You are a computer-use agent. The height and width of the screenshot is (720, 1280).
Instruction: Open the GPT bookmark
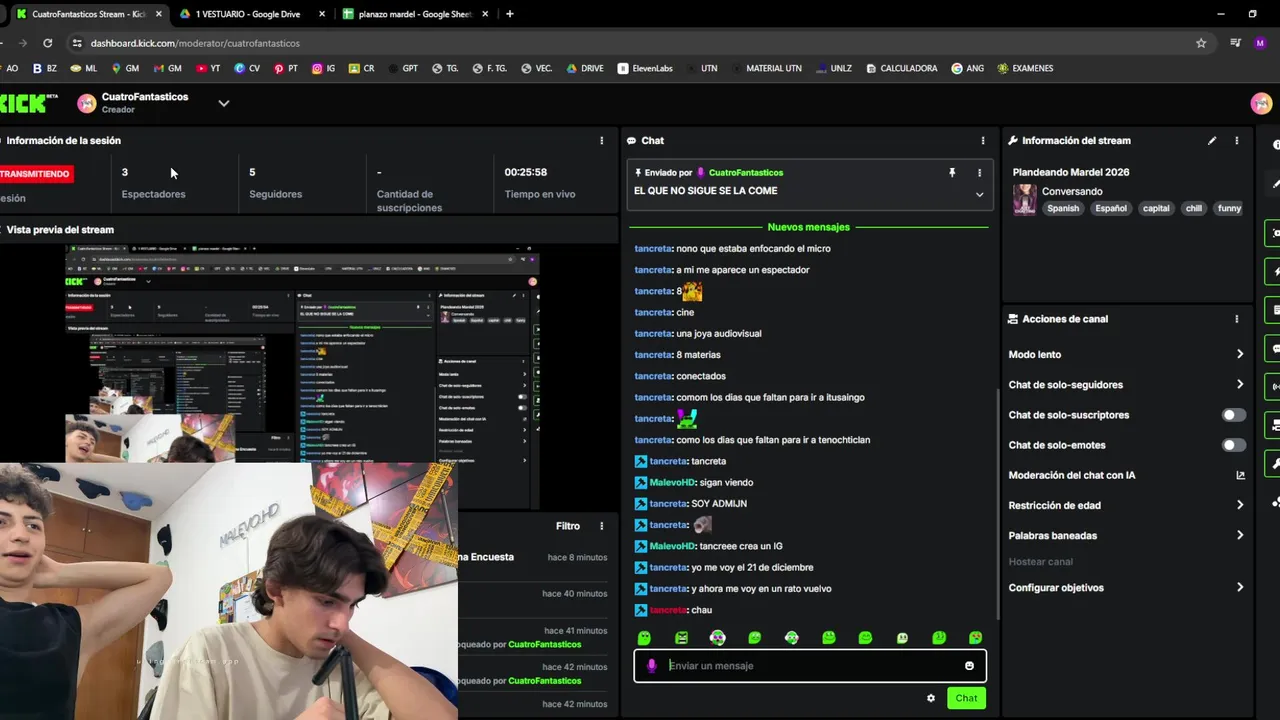pyautogui.click(x=402, y=68)
